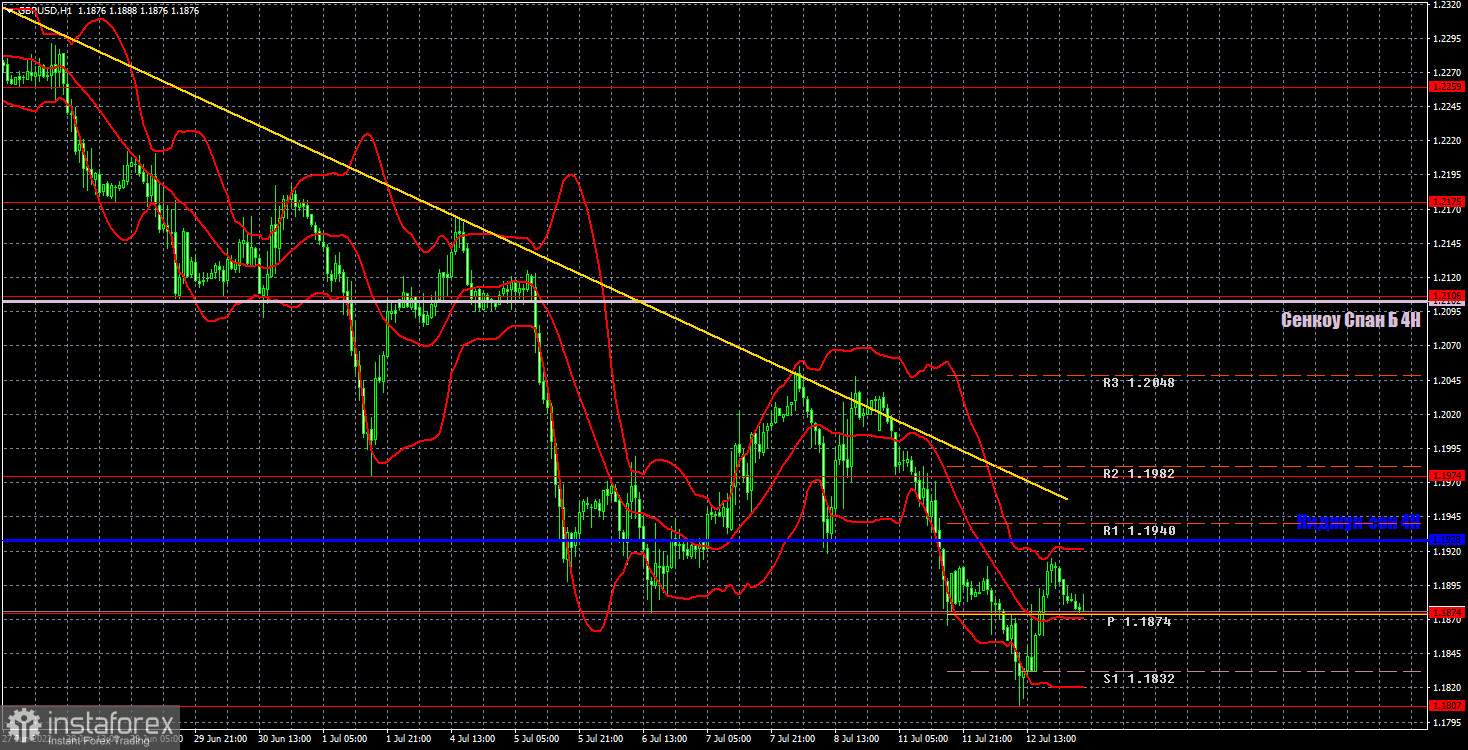Click the 5 Jul 05:00 time label
Screen dimensions: 1468x750
click(535, 739)
